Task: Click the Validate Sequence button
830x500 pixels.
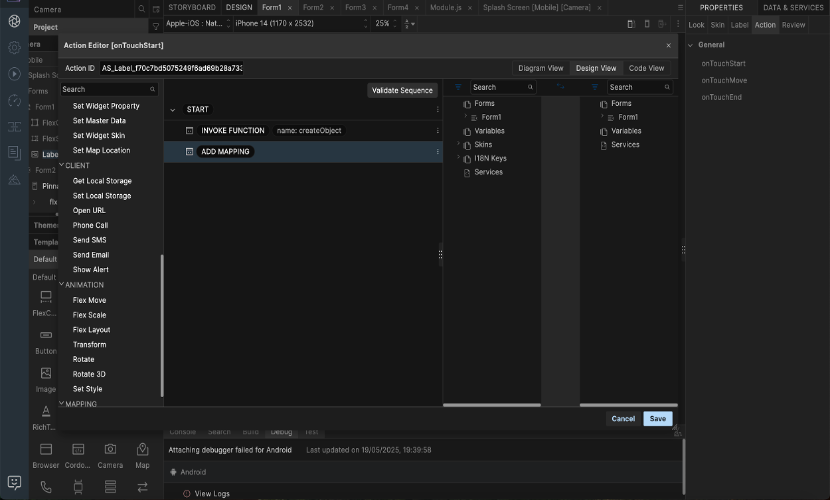Action: [402, 90]
